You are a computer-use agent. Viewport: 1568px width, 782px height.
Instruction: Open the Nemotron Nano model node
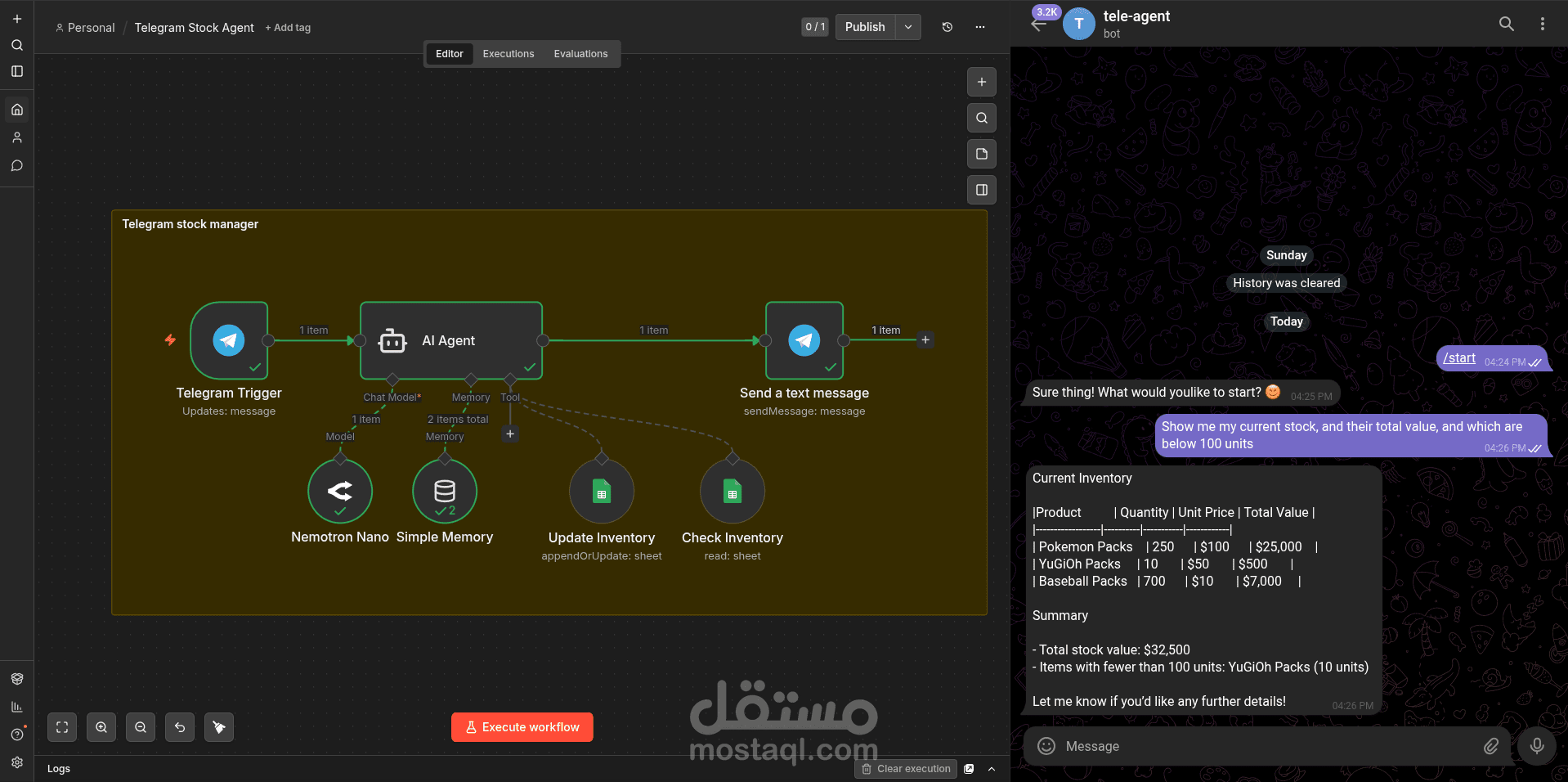click(340, 491)
